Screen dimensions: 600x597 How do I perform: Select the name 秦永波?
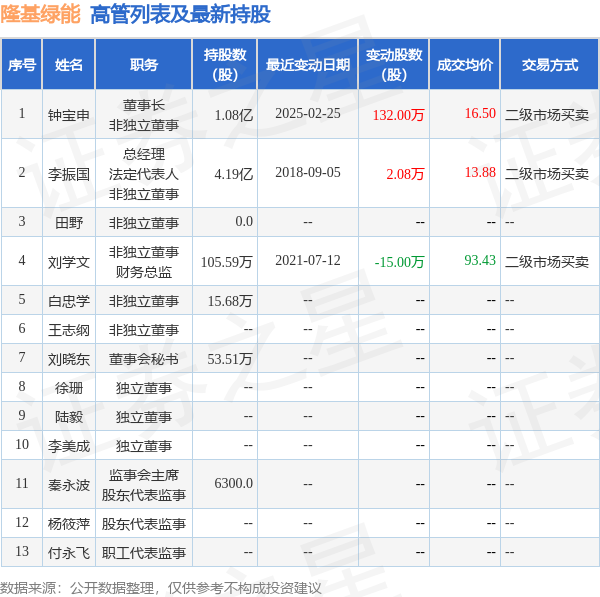pyautogui.click(x=69, y=485)
